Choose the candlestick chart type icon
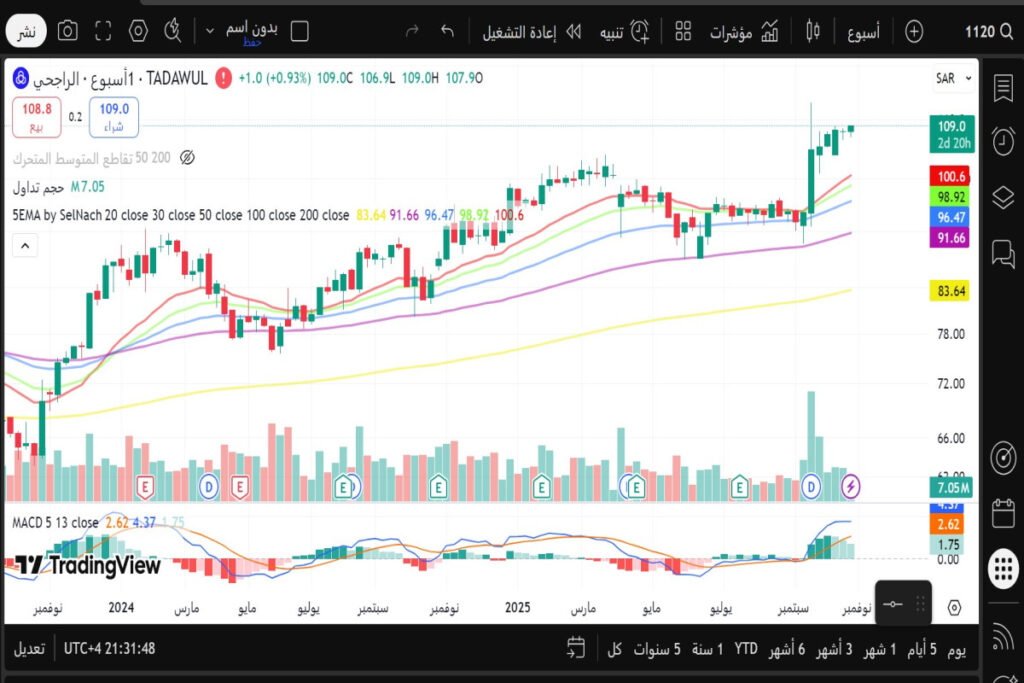 812,31
